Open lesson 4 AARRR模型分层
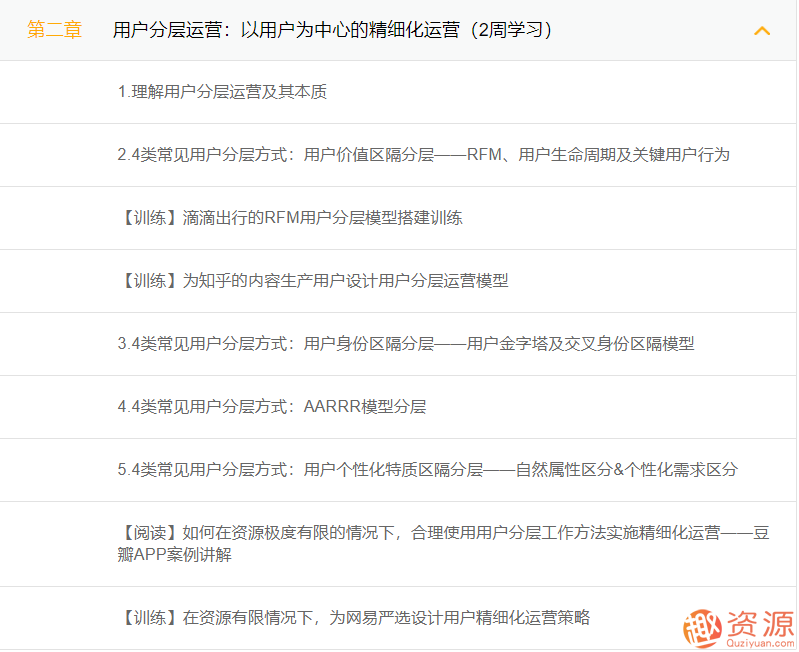 [272, 407]
